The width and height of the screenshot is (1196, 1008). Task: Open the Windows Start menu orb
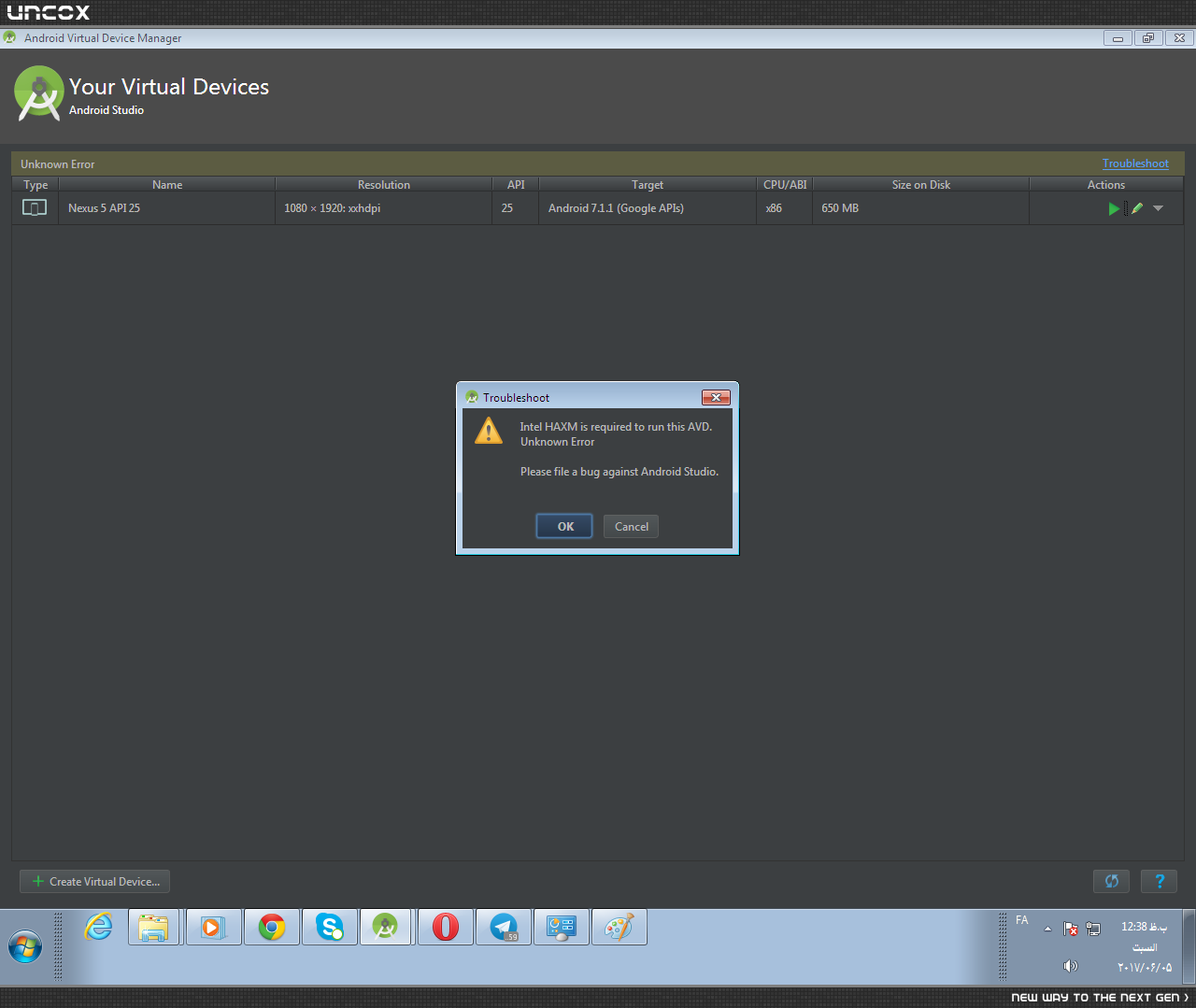point(25,946)
